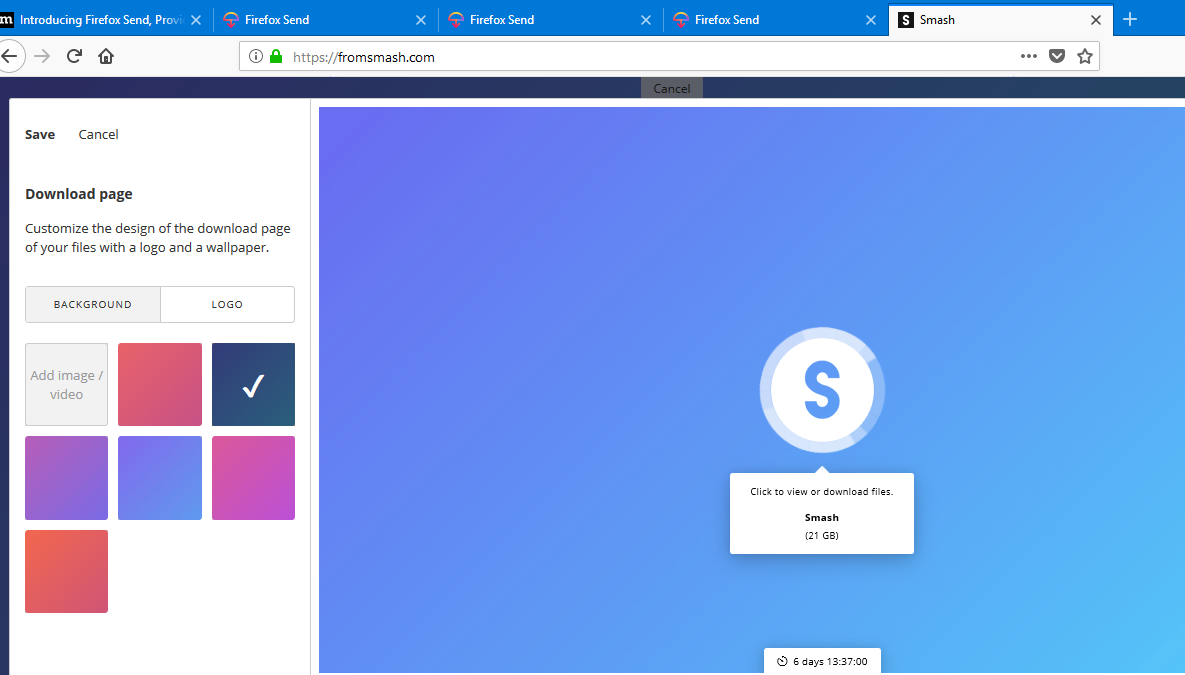Viewport: 1185px width, 675px height.
Task: Add an image or video background
Action: [67, 385]
